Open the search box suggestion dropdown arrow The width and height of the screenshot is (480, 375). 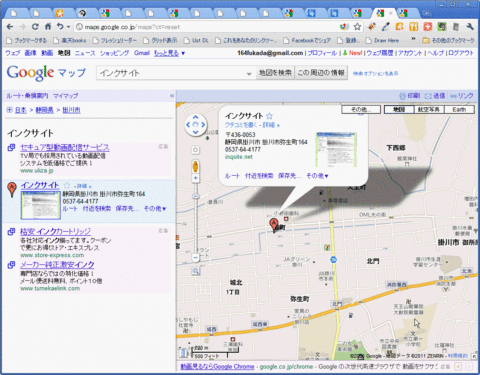click(x=249, y=74)
